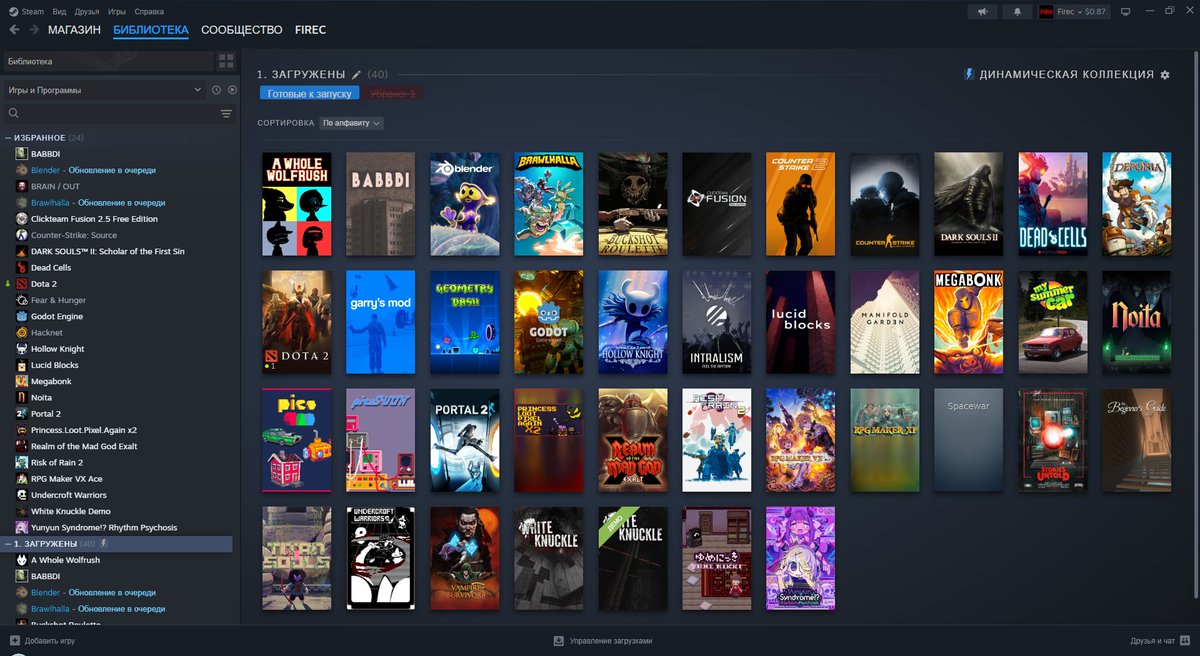Open the Dead Cells cover
This screenshot has width=1200, height=656.
[1053, 203]
